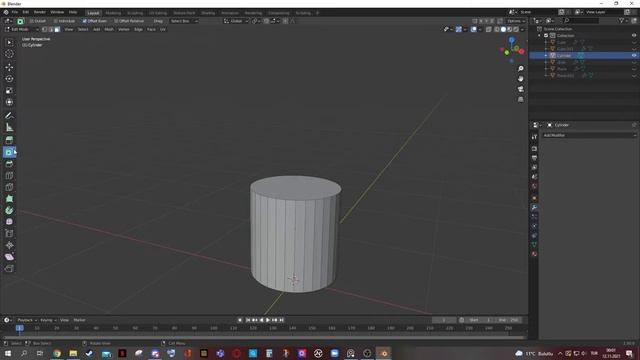640x360 pixels.
Task: Open the Options dropdown in viewport header
Action: point(516,21)
